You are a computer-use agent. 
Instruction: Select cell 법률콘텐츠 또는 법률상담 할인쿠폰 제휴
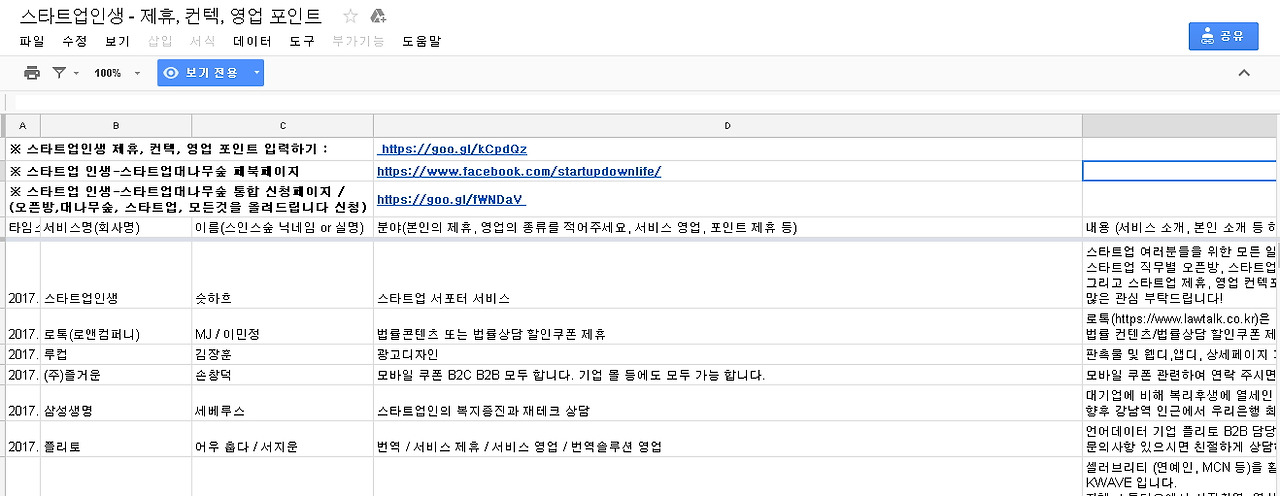[728, 326]
